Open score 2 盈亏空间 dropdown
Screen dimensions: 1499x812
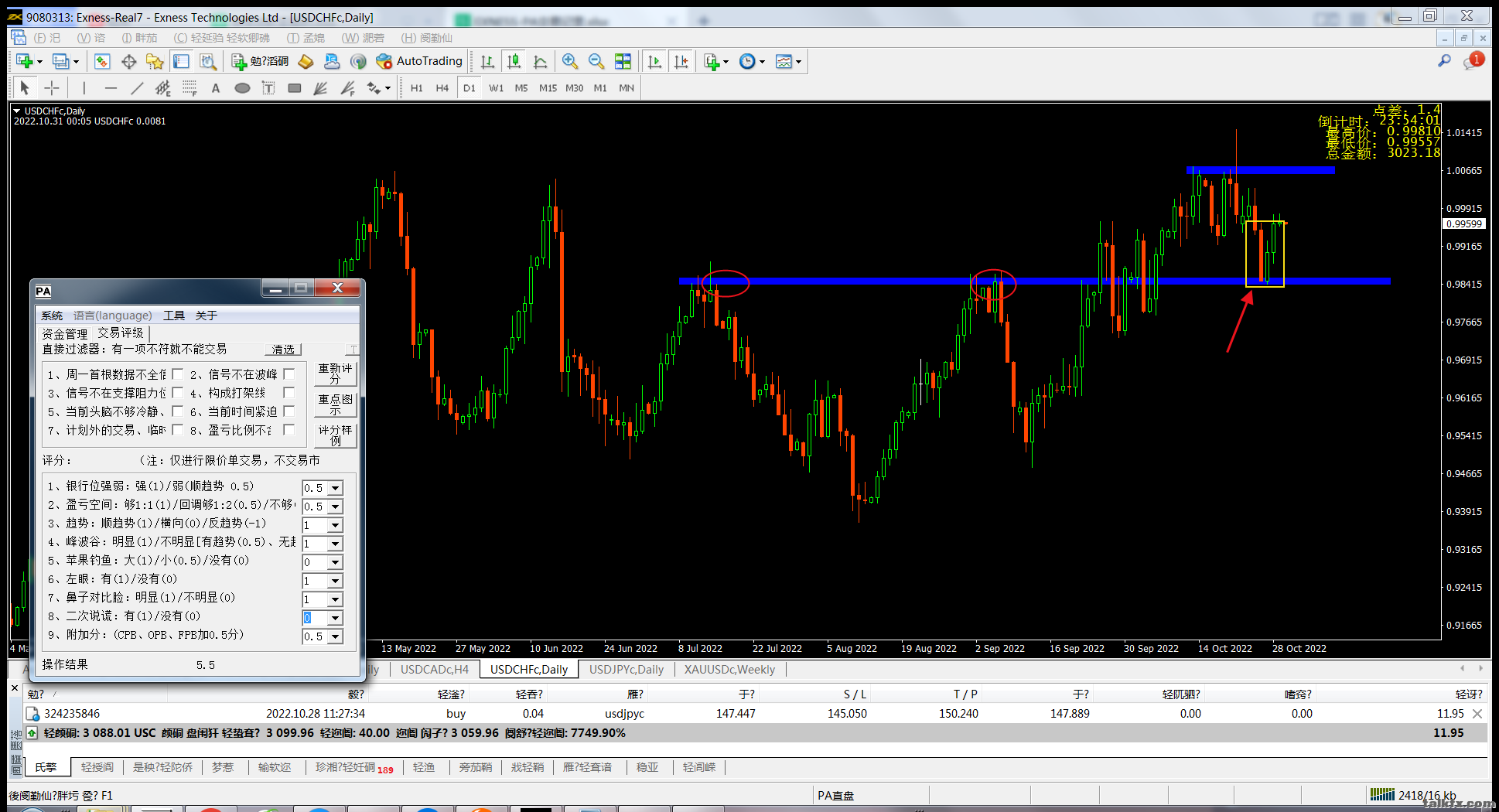tap(336, 507)
